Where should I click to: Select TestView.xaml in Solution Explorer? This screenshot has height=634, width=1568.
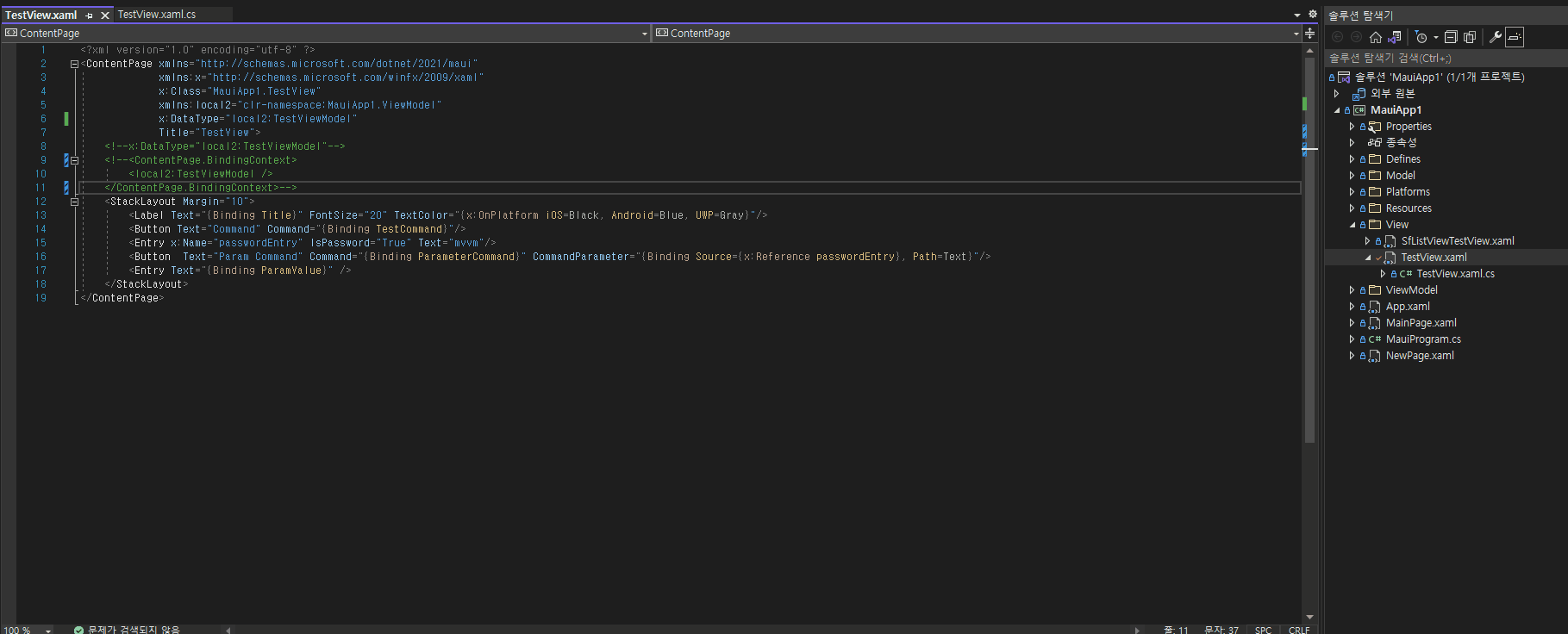(x=1434, y=258)
